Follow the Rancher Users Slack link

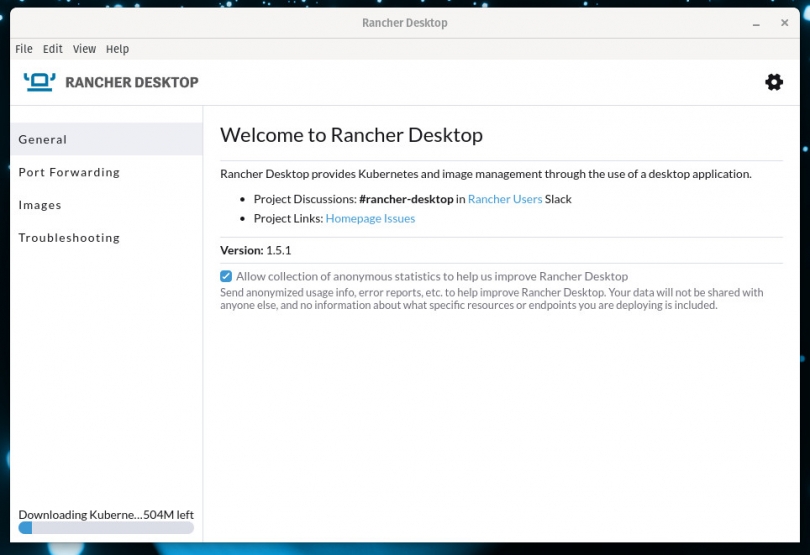pos(505,199)
